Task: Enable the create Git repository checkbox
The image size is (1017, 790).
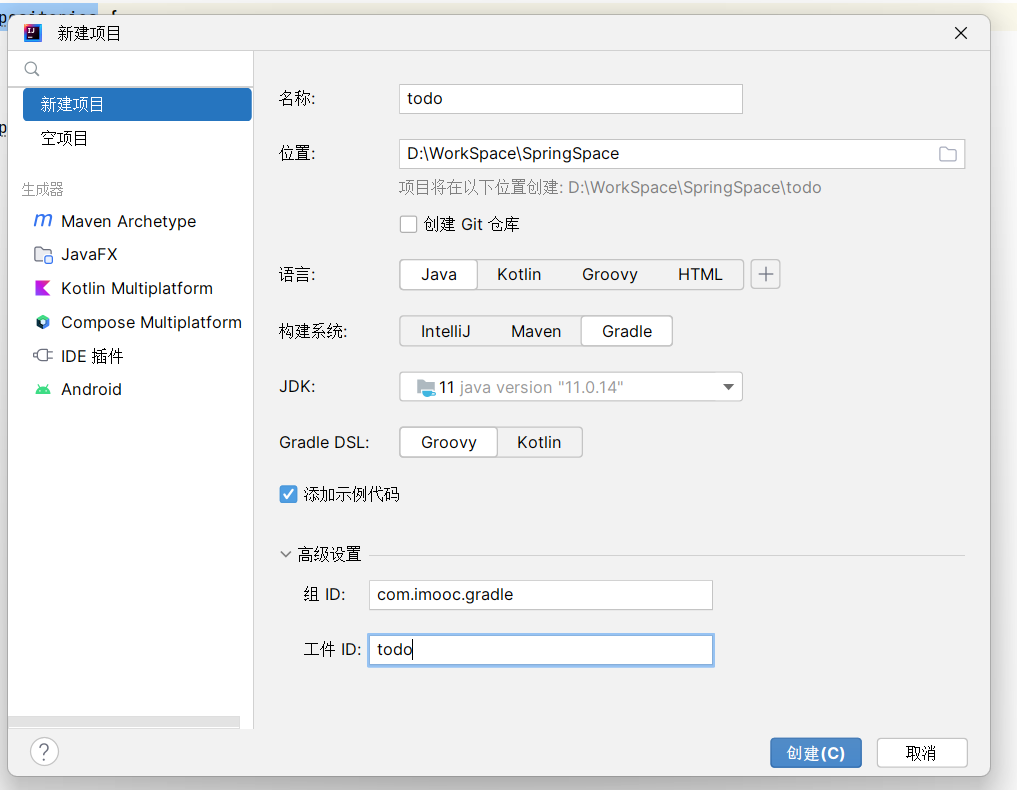Action: coord(408,225)
